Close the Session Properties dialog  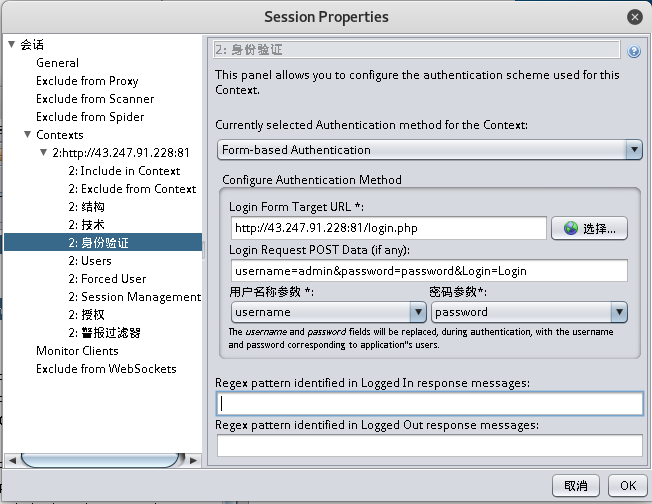635,17
